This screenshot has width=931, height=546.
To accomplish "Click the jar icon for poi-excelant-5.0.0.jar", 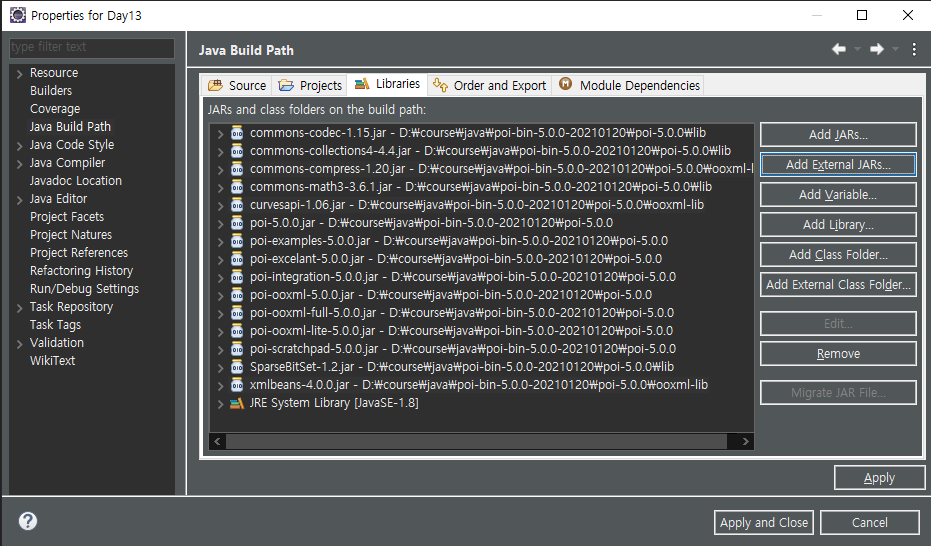I will coord(237,259).
